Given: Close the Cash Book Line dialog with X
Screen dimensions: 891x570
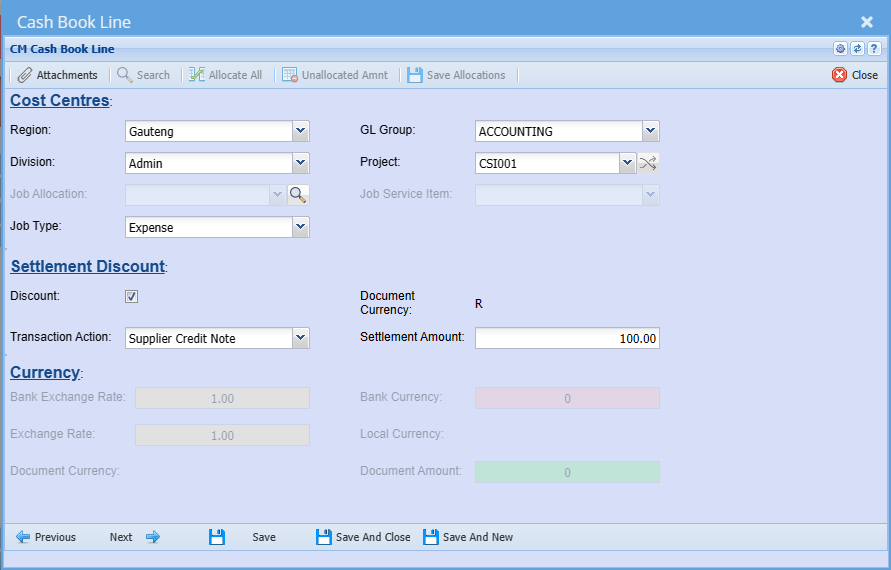Looking at the screenshot, I should tap(867, 22).
